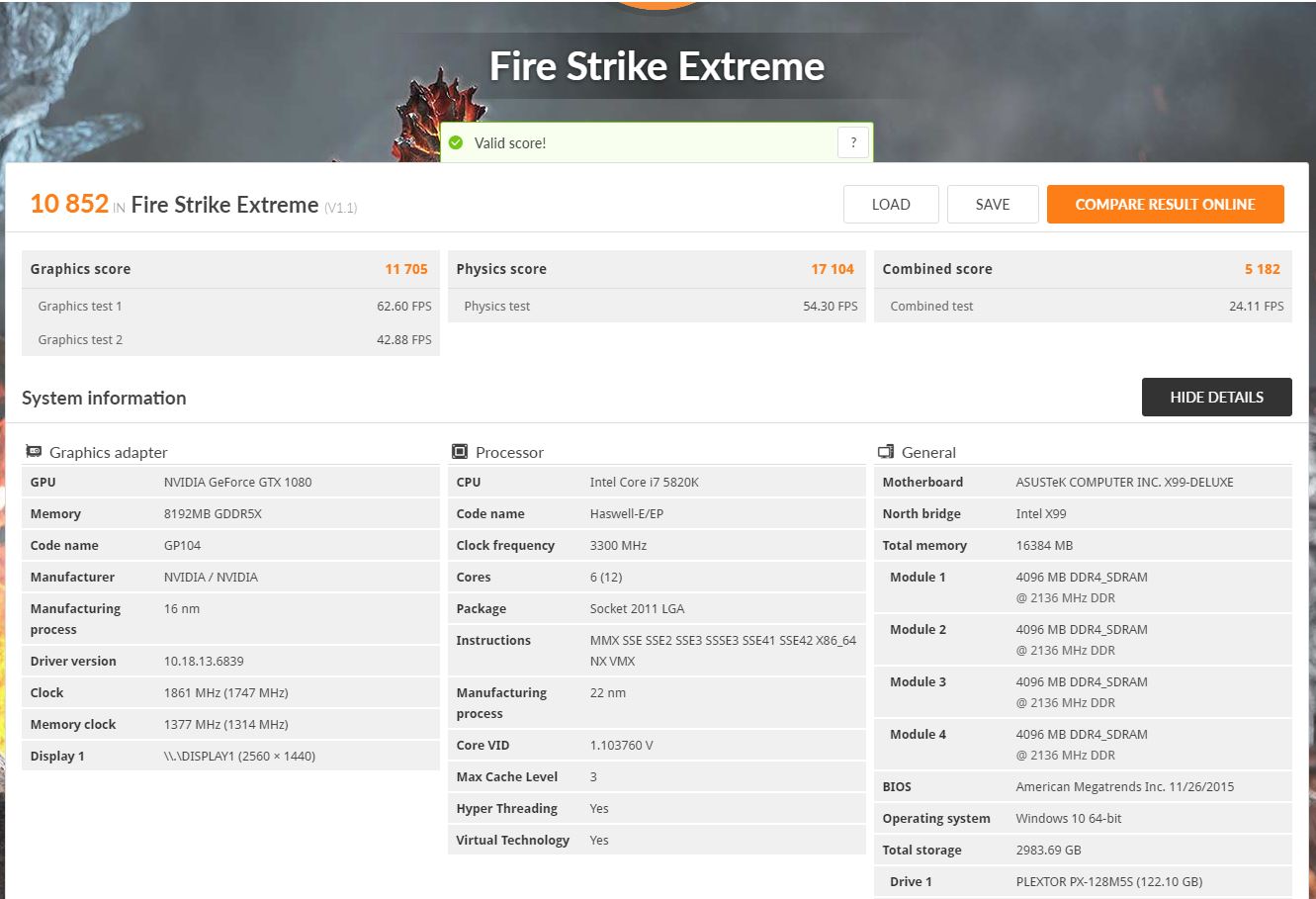Select manufacturer value NVIDIA / NVIDIA
The width and height of the screenshot is (1316, 899).
211,578
